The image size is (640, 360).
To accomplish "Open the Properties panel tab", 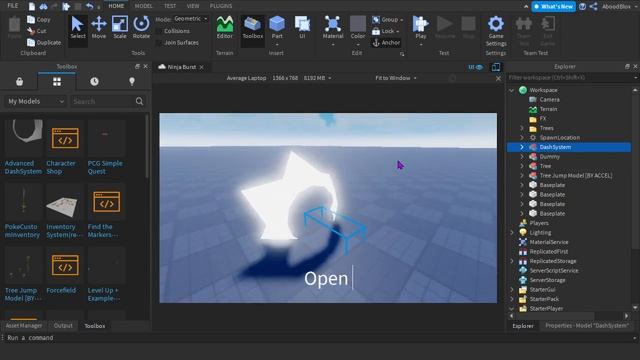I will 587,326.
